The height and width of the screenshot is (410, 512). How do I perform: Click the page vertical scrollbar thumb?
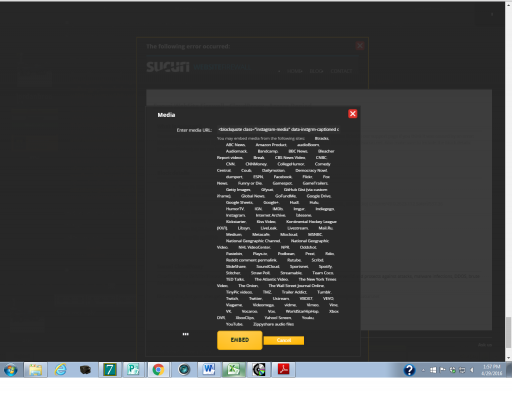pos(508,332)
